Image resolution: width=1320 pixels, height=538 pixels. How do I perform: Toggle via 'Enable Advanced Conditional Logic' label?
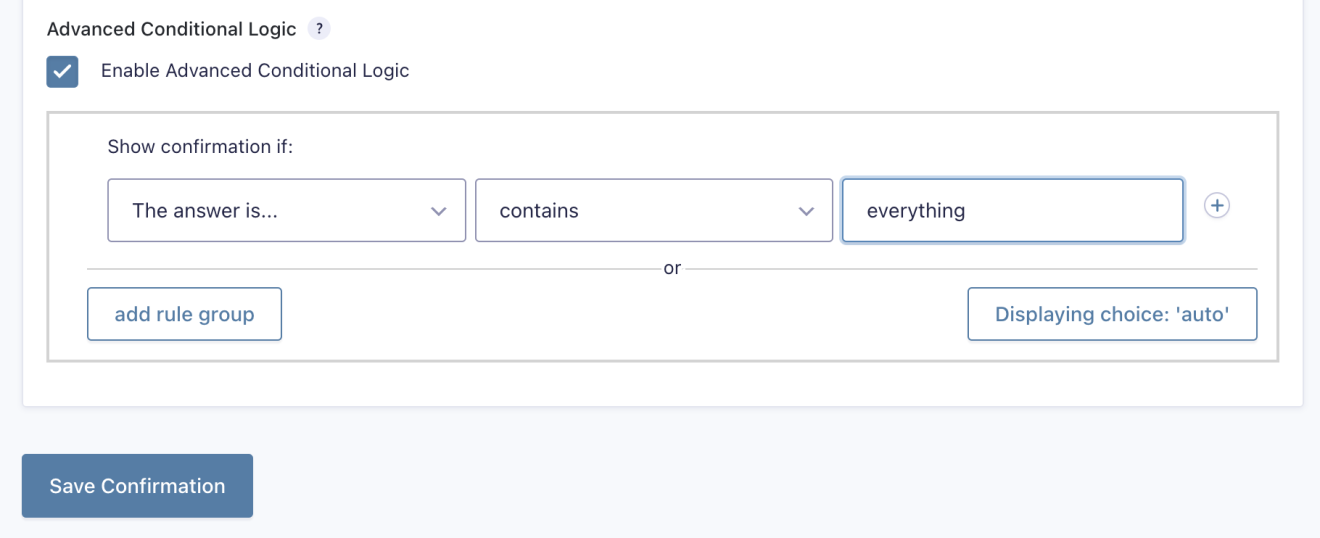(255, 71)
